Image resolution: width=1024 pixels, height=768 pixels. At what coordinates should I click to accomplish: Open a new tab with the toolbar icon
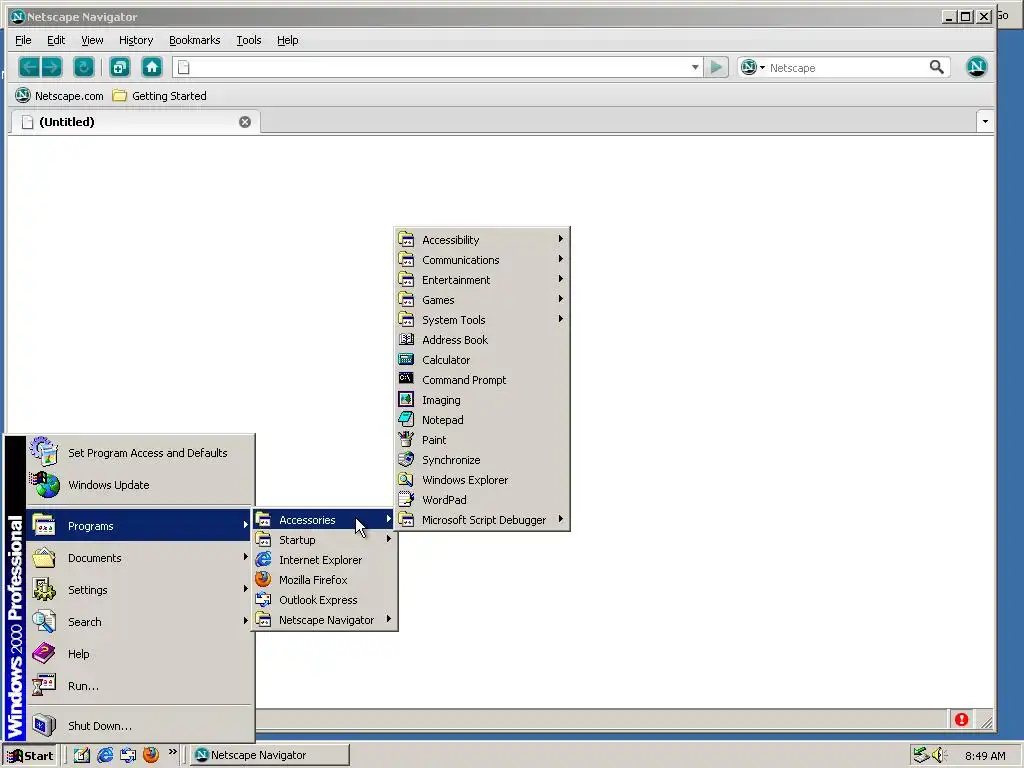click(120, 67)
